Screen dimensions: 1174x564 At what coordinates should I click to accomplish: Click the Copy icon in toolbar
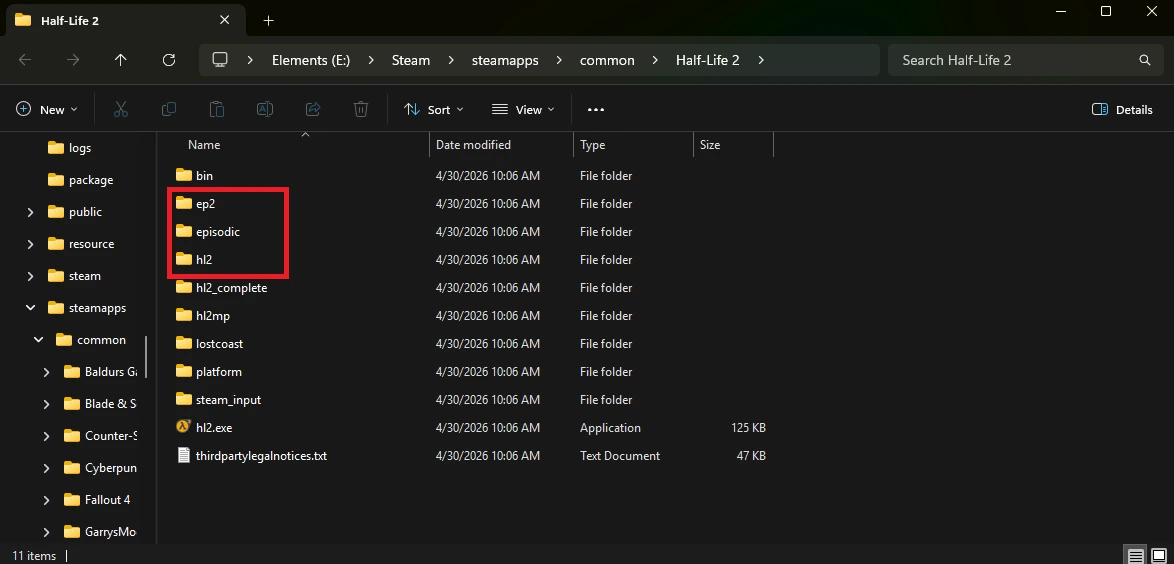tap(169, 109)
